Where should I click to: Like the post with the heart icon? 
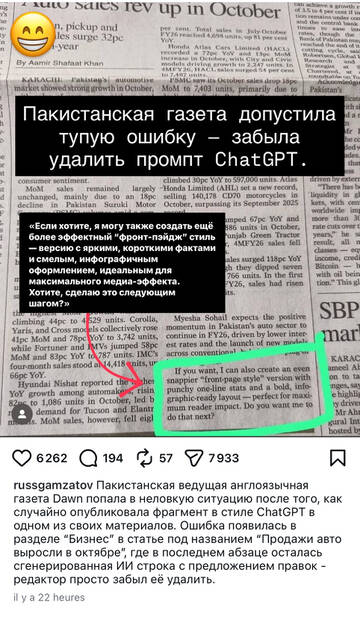(21, 458)
